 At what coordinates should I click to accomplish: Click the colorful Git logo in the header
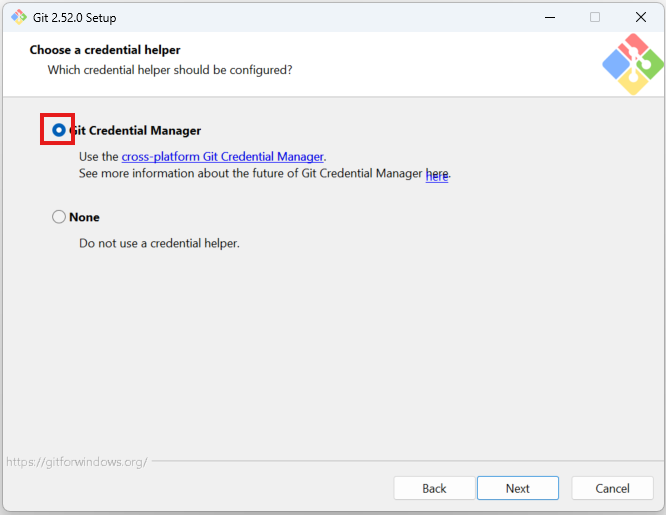[x=632, y=64]
